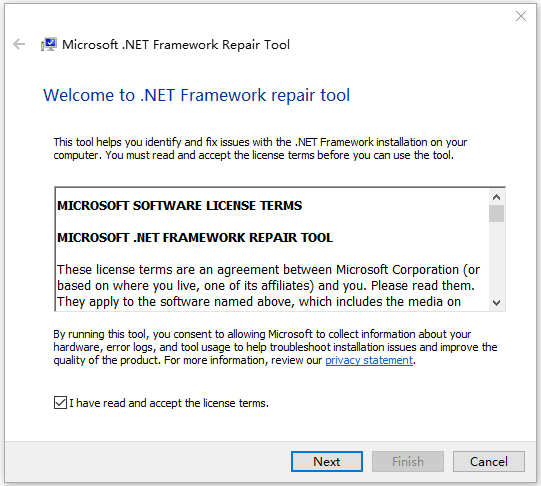Image resolution: width=541 pixels, height=486 pixels.
Task: Go back using the left arrow icon
Action: coord(19,44)
